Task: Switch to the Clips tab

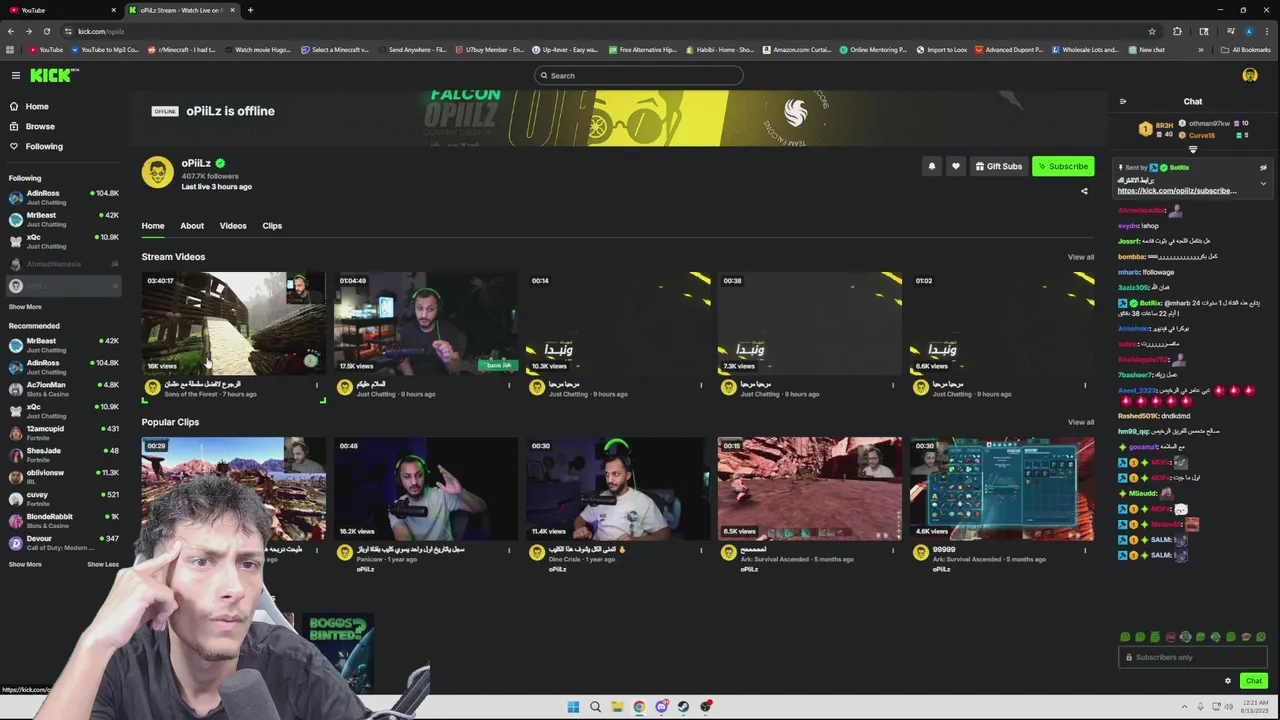Action: (272, 226)
